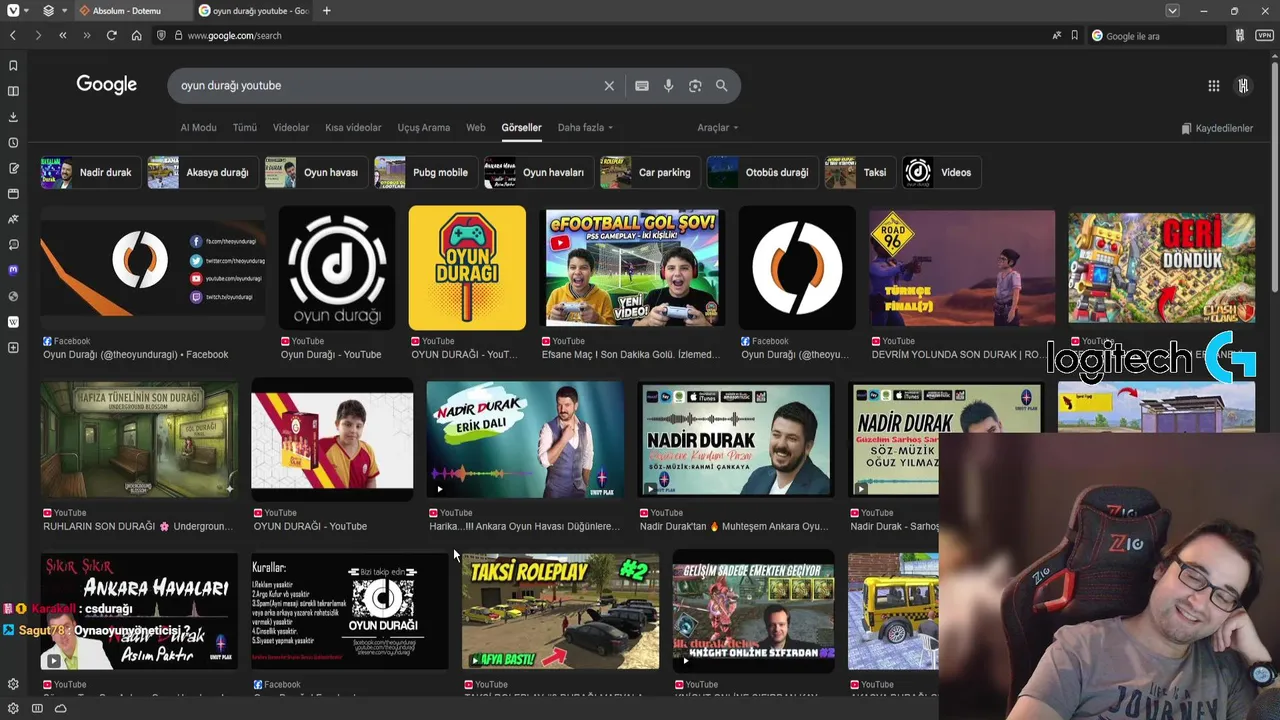Focus the Google ile ara search field
The image size is (1280, 720).
click(x=1156, y=35)
